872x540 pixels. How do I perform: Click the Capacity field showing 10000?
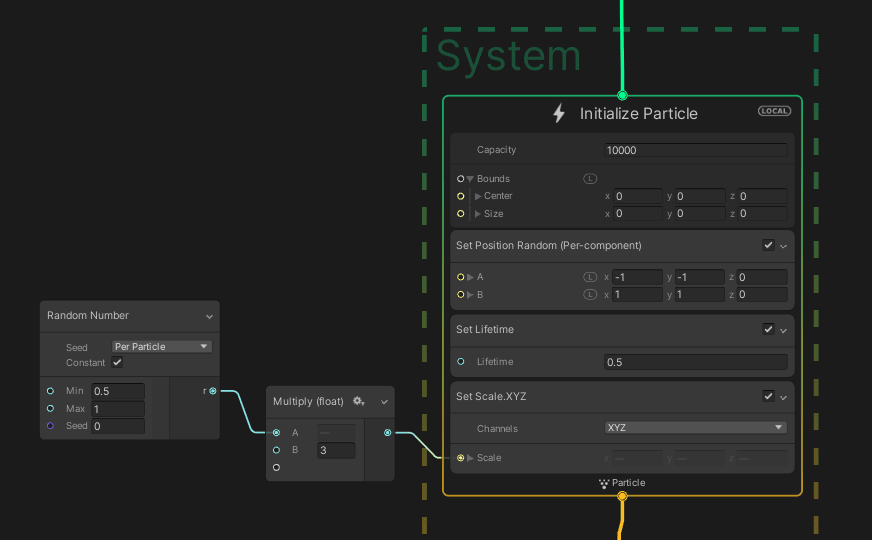(x=695, y=150)
